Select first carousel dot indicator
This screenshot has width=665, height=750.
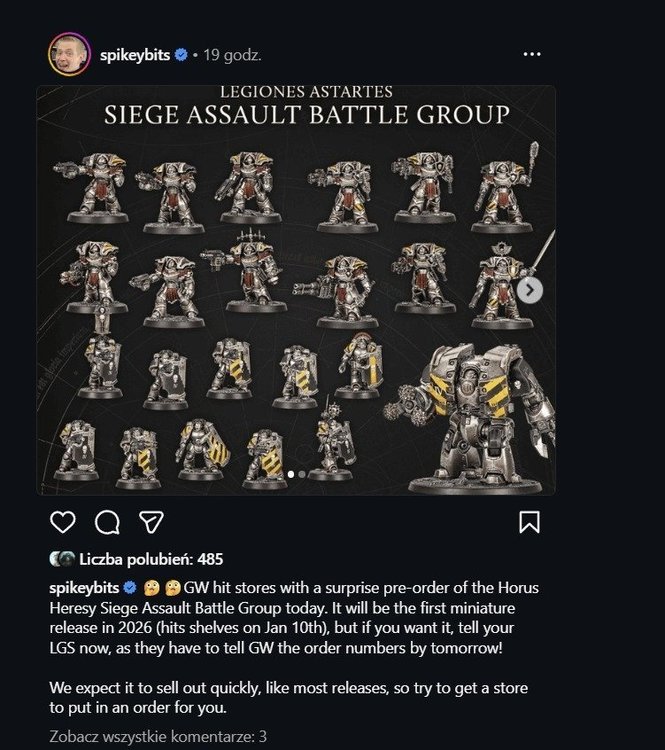click(x=291, y=474)
